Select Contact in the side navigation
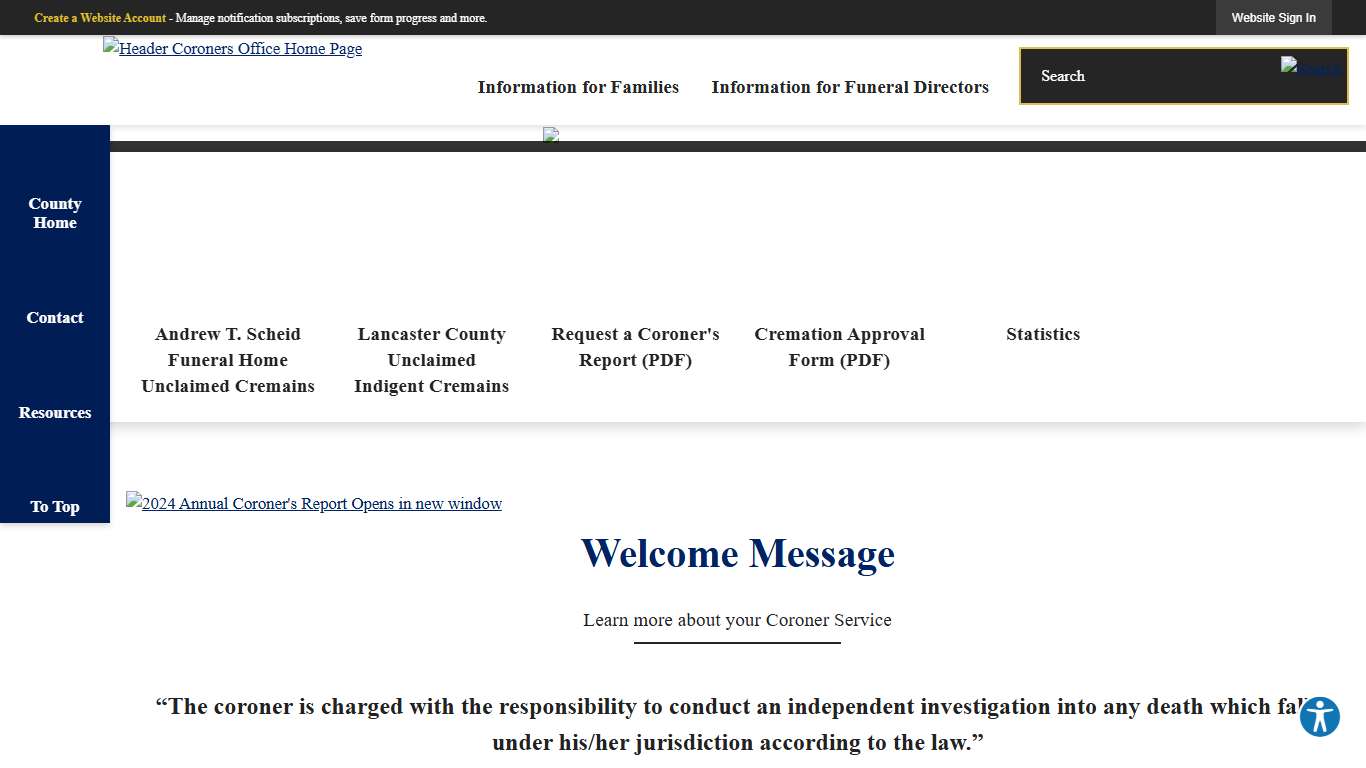 click(55, 318)
